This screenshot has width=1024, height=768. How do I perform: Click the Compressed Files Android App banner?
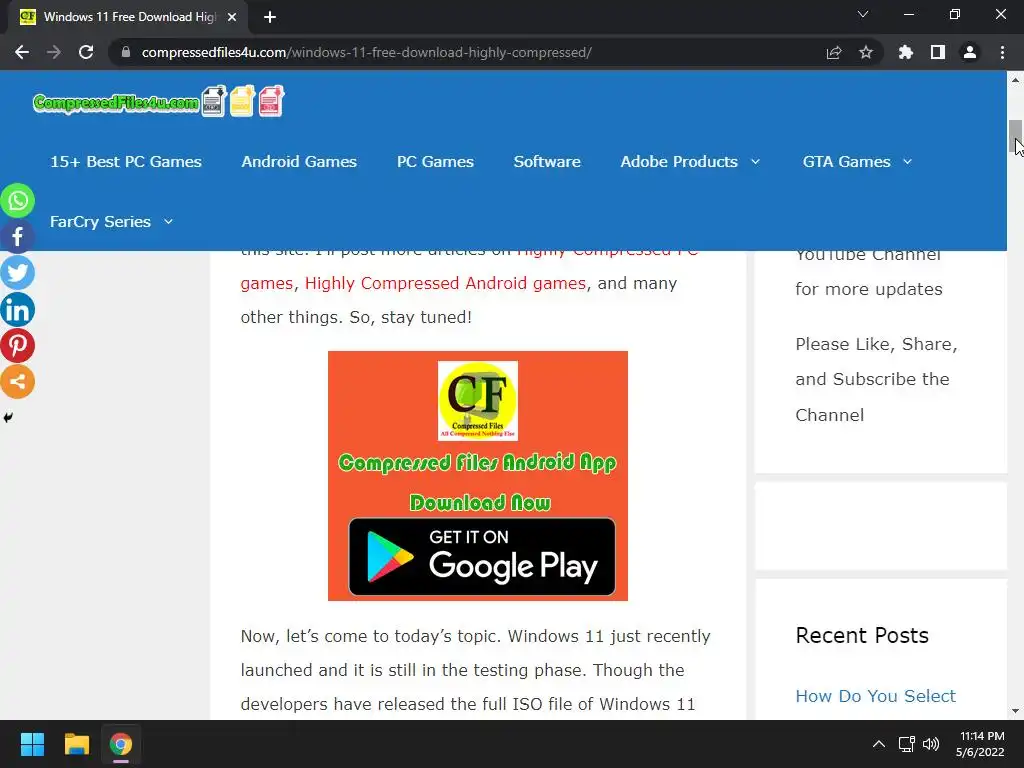tap(477, 475)
